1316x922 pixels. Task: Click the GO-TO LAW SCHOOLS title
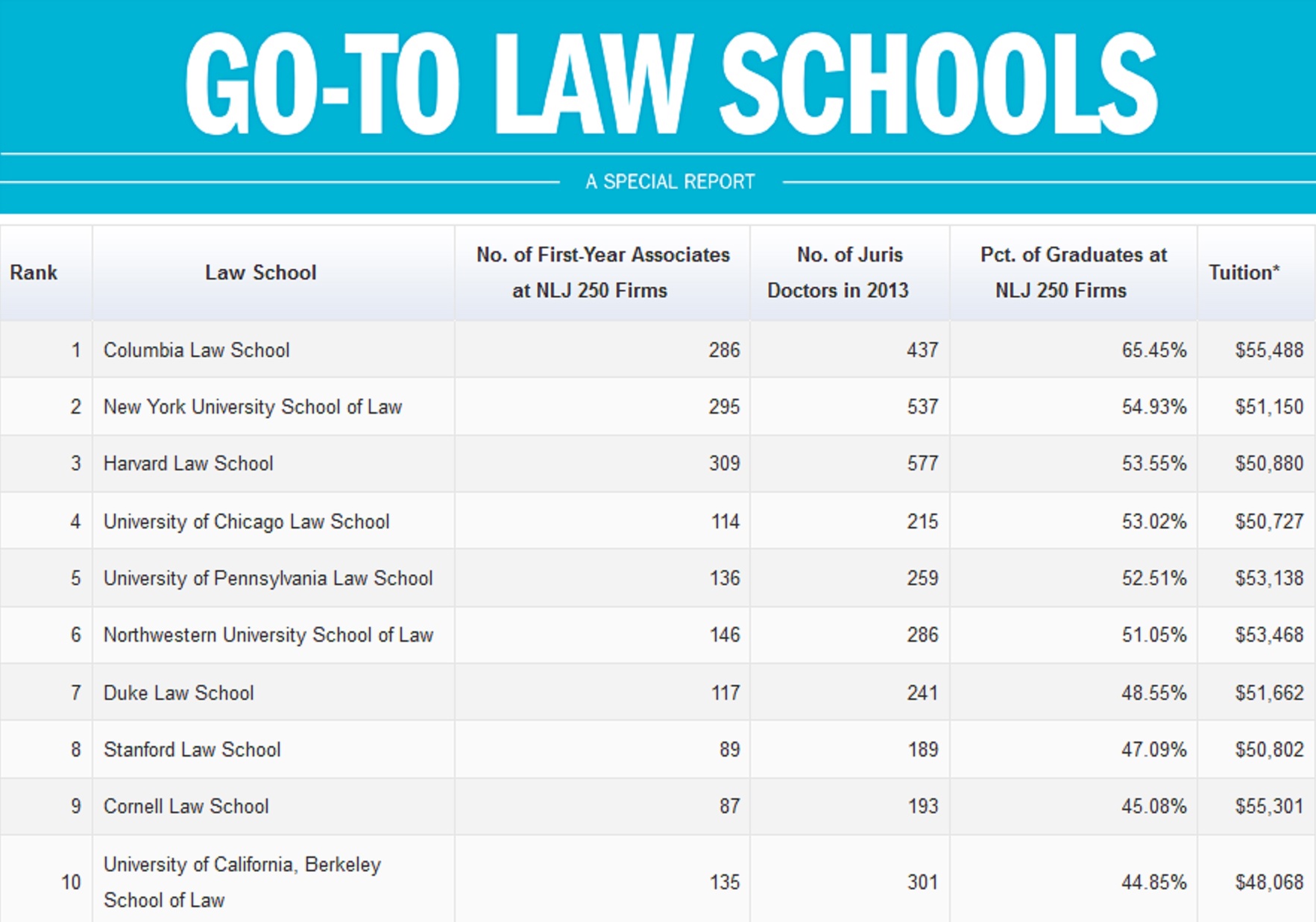click(670, 83)
